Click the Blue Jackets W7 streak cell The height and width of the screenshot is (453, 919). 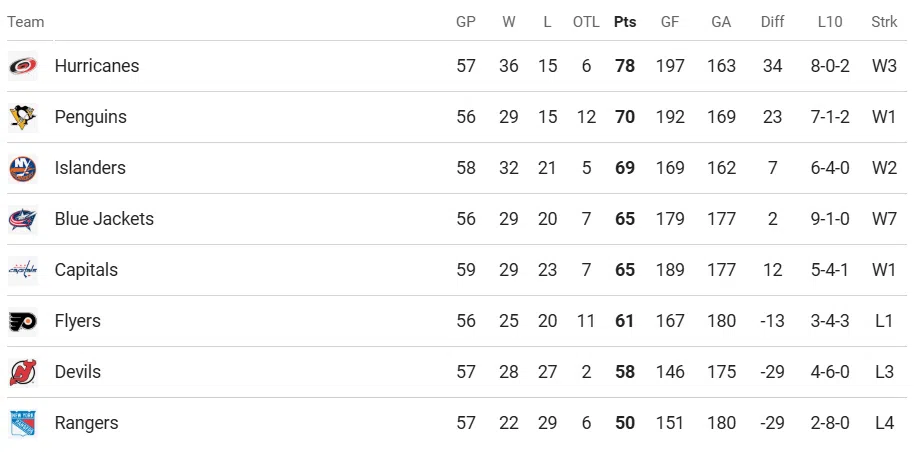[884, 219]
